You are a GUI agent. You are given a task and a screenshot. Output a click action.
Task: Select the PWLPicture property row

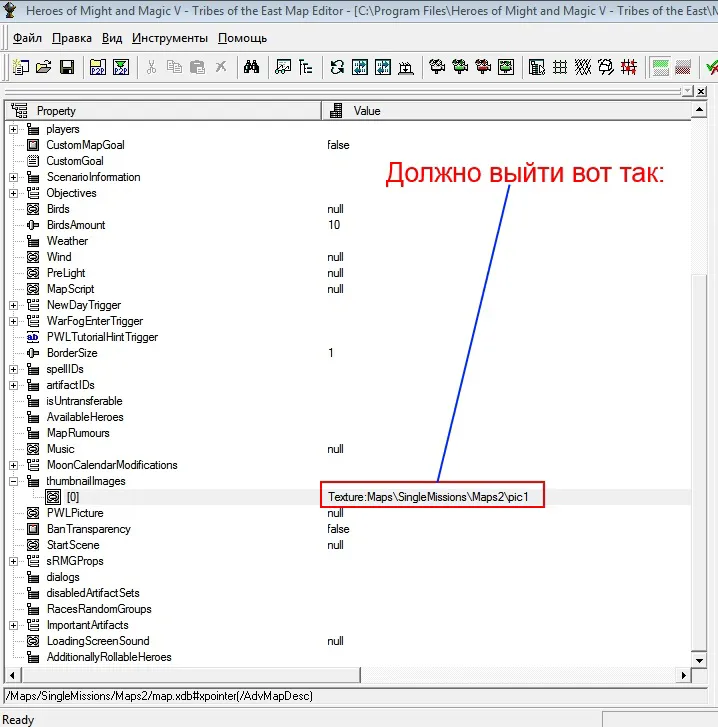point(348,513)
